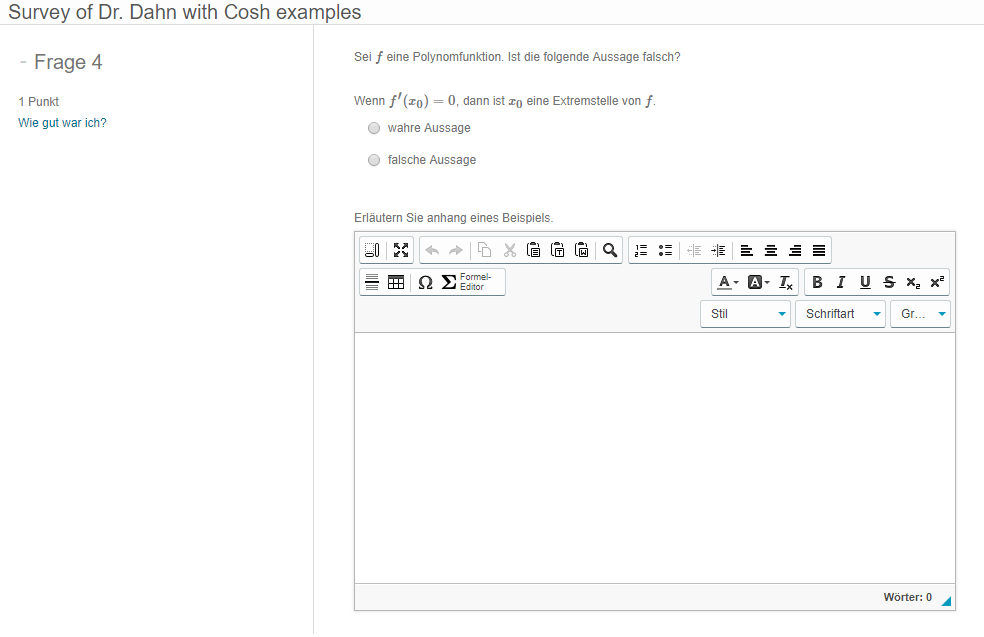
Task: Select the 'wahre Aussage' radio button
Action: [x=374, y=128]
